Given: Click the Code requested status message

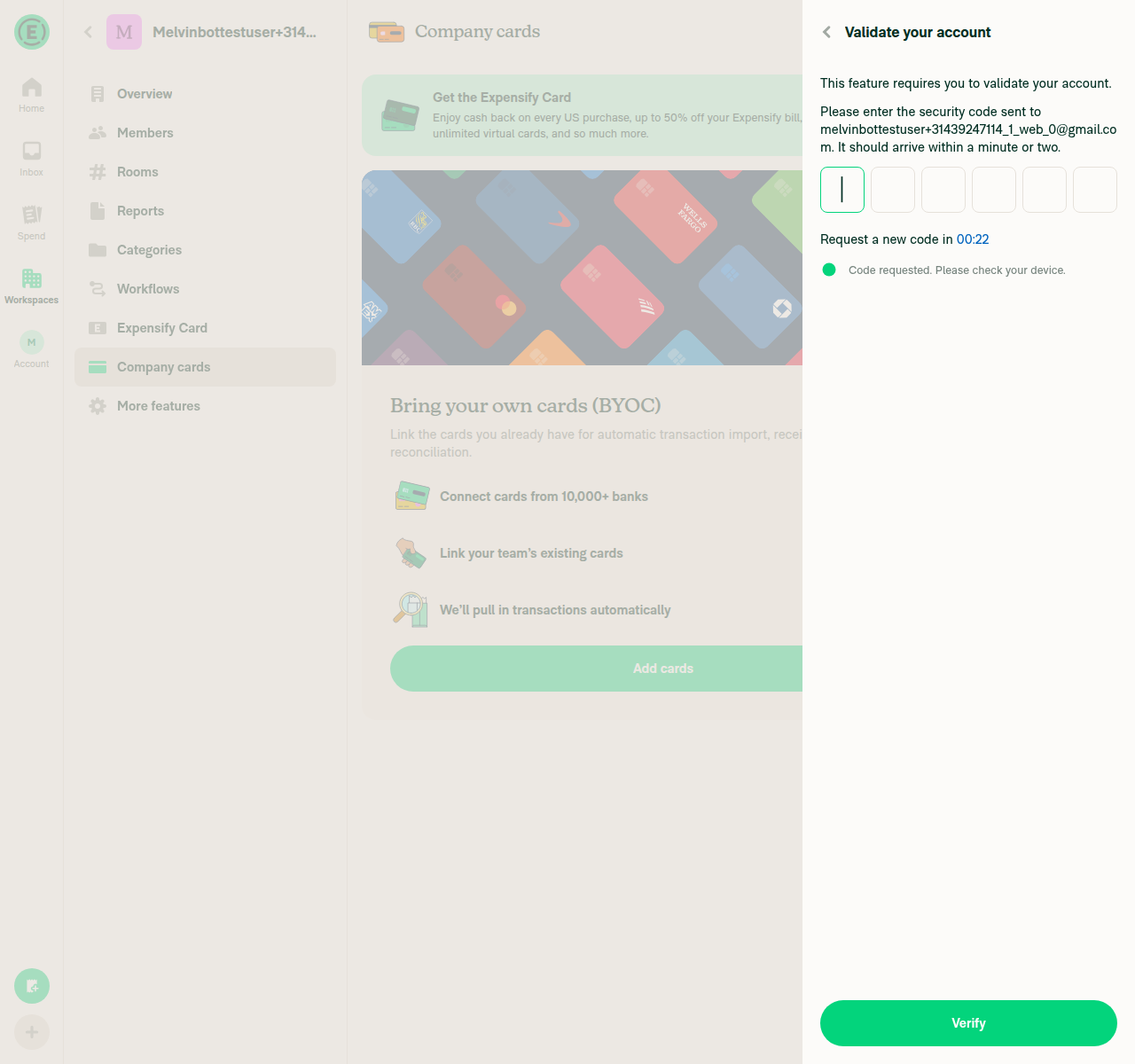Looking at the screenshot, I should (x=957, y=270).
